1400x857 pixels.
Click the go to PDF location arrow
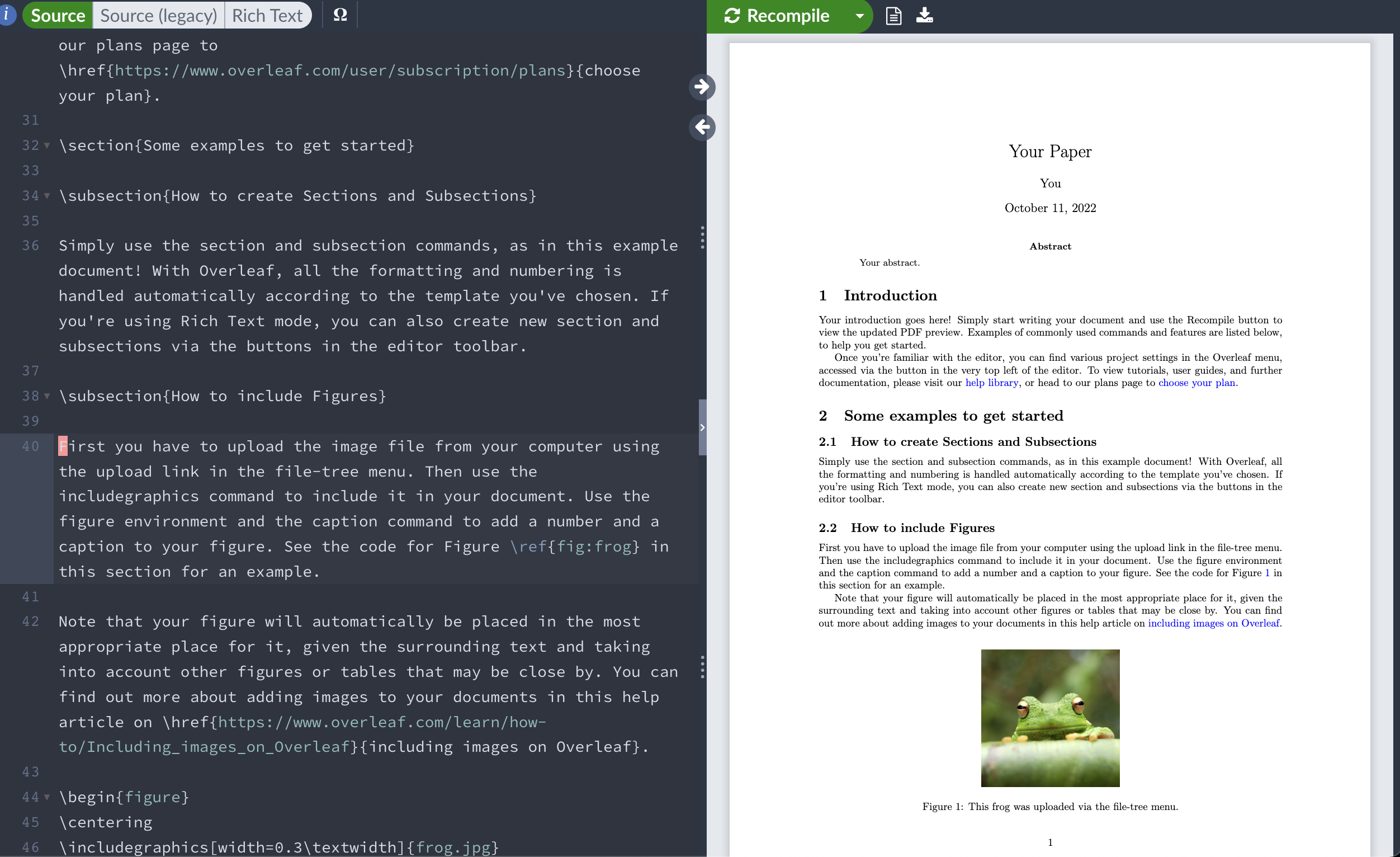click(702, 87)
